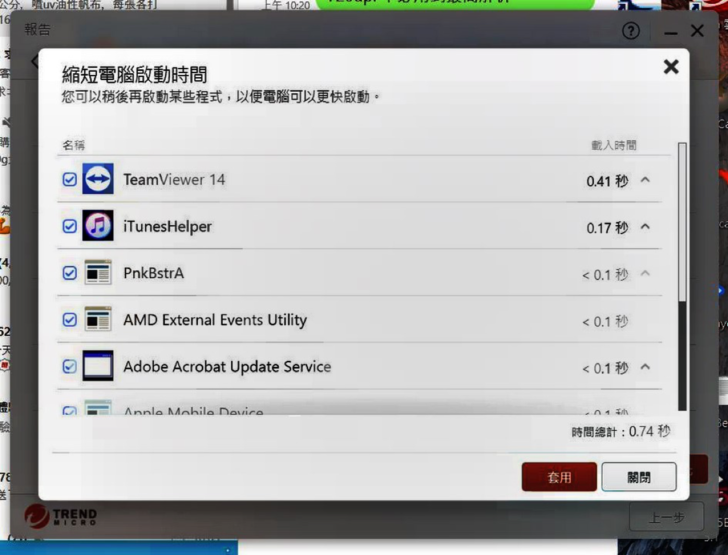Uncheck the TeamViewer 14 checkbox
This screenshot has height=555, width=728.
[x=70, y=179]
